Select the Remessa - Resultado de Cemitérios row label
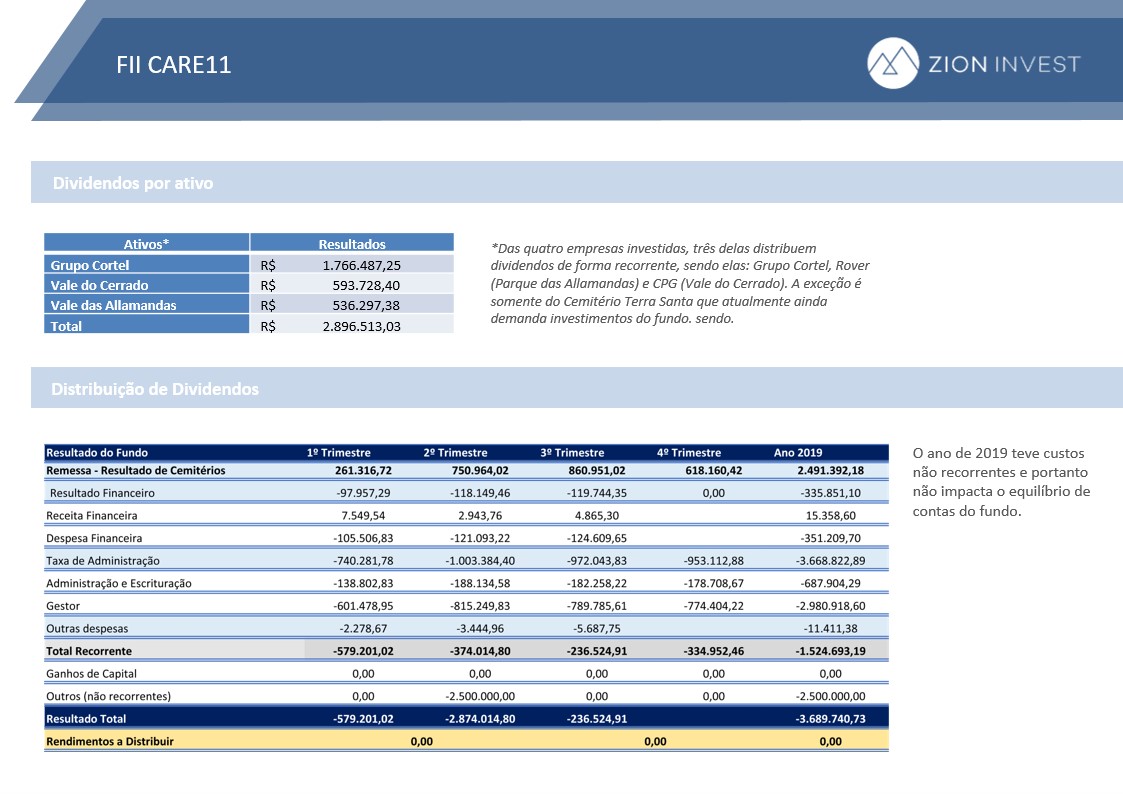This screenshot has height=794, width=1123. (135, 470)
